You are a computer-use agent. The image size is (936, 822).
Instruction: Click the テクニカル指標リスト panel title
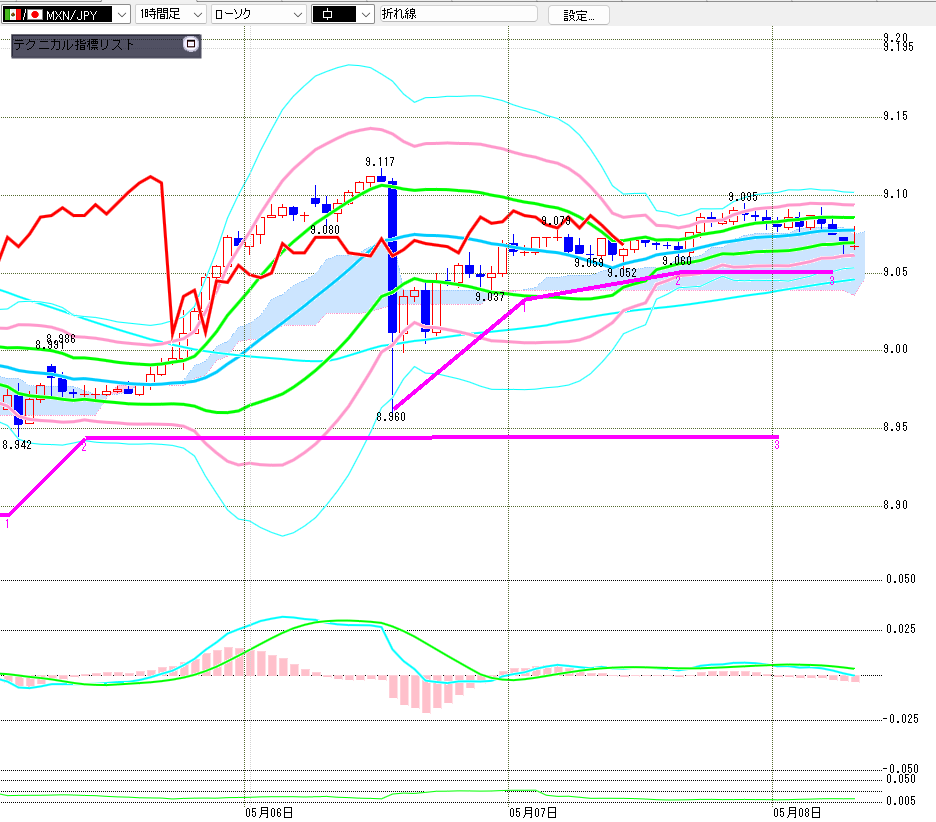point(74,45)
